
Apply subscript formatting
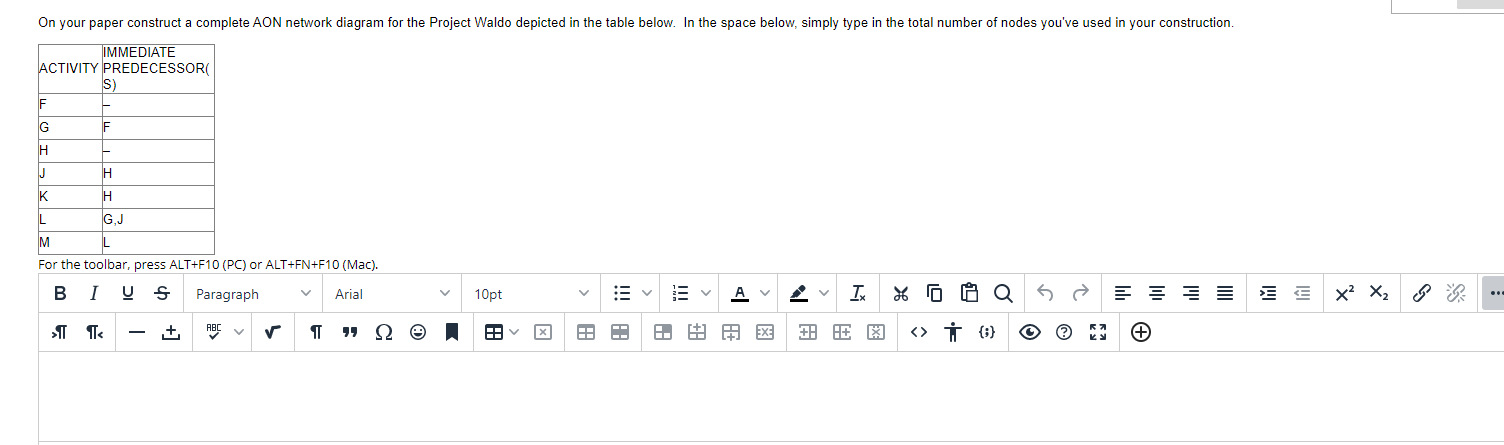(x=1379, y=294)
